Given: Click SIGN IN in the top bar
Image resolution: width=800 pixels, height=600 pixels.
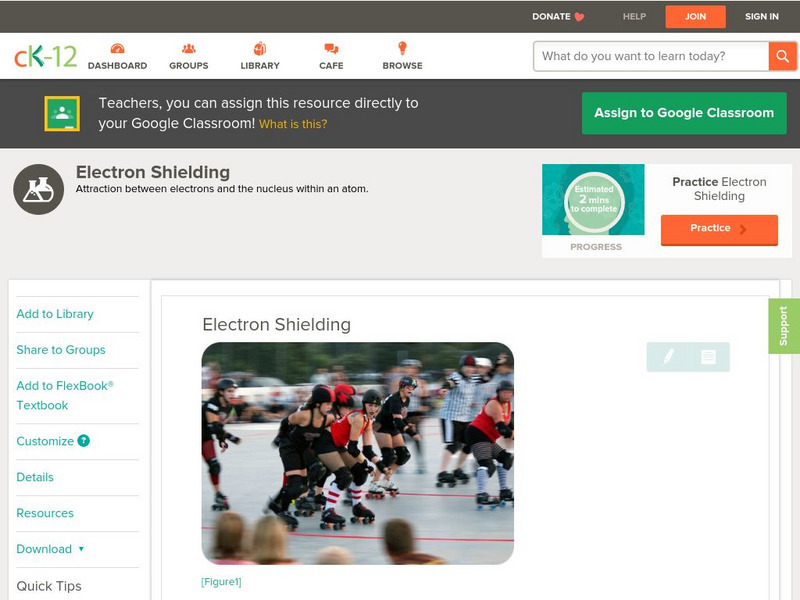Looking at the screenshot, I should 762,17.
